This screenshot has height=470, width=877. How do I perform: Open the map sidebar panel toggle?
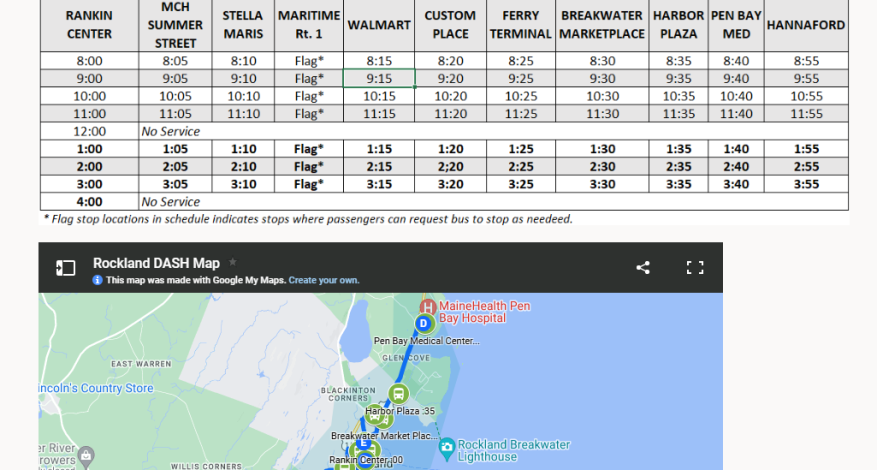click(65, 268)
